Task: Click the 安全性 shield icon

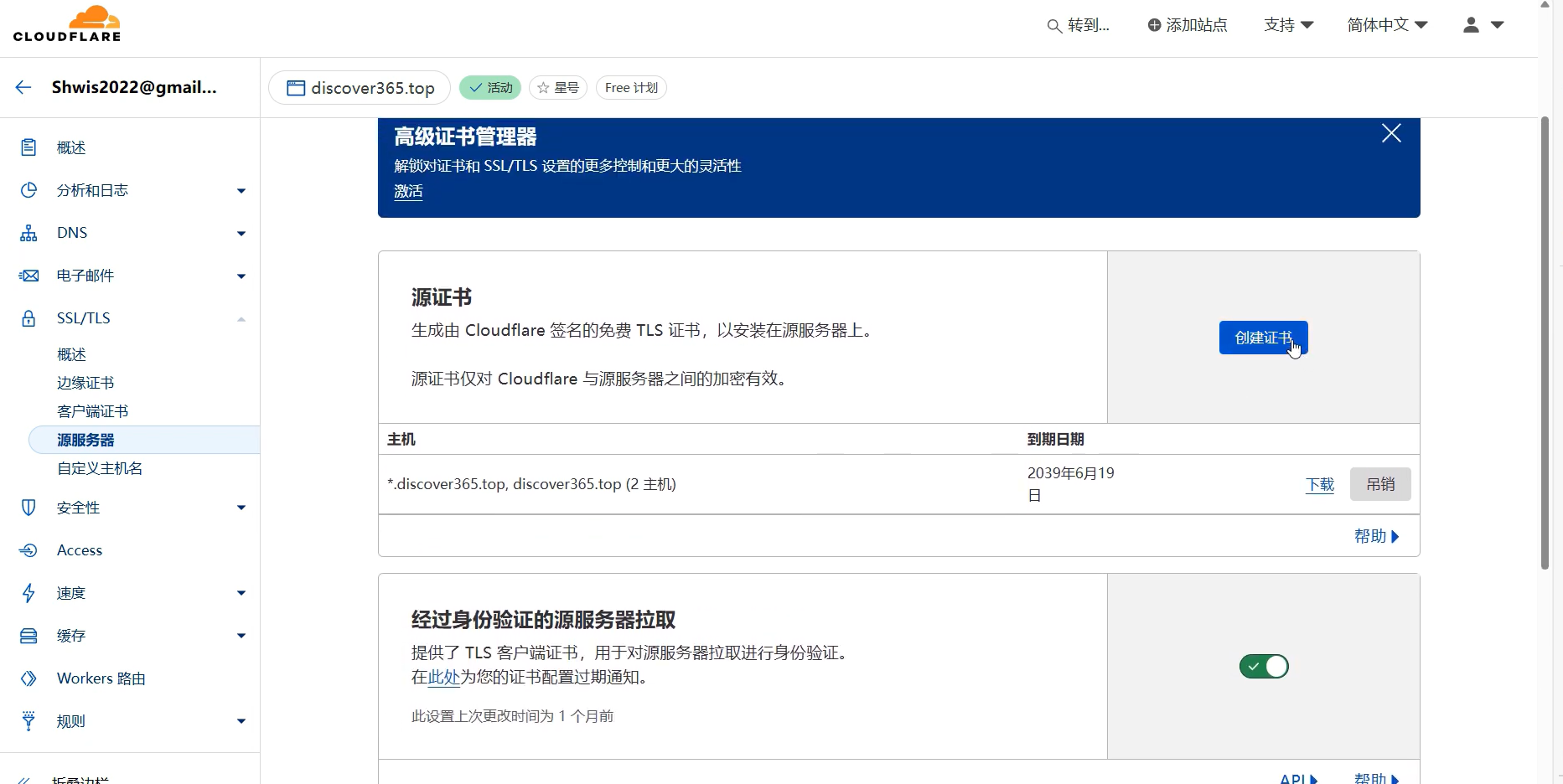Action: tap(28, 508)
